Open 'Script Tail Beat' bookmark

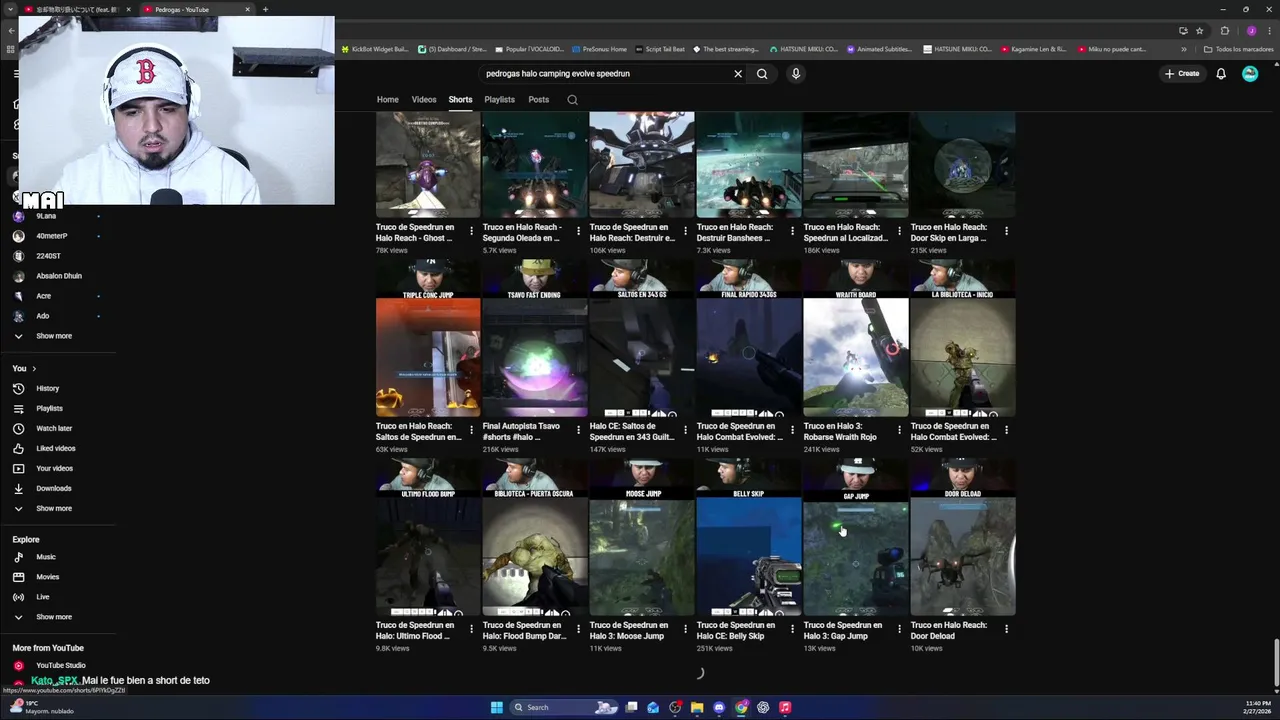tap(660, 49)
